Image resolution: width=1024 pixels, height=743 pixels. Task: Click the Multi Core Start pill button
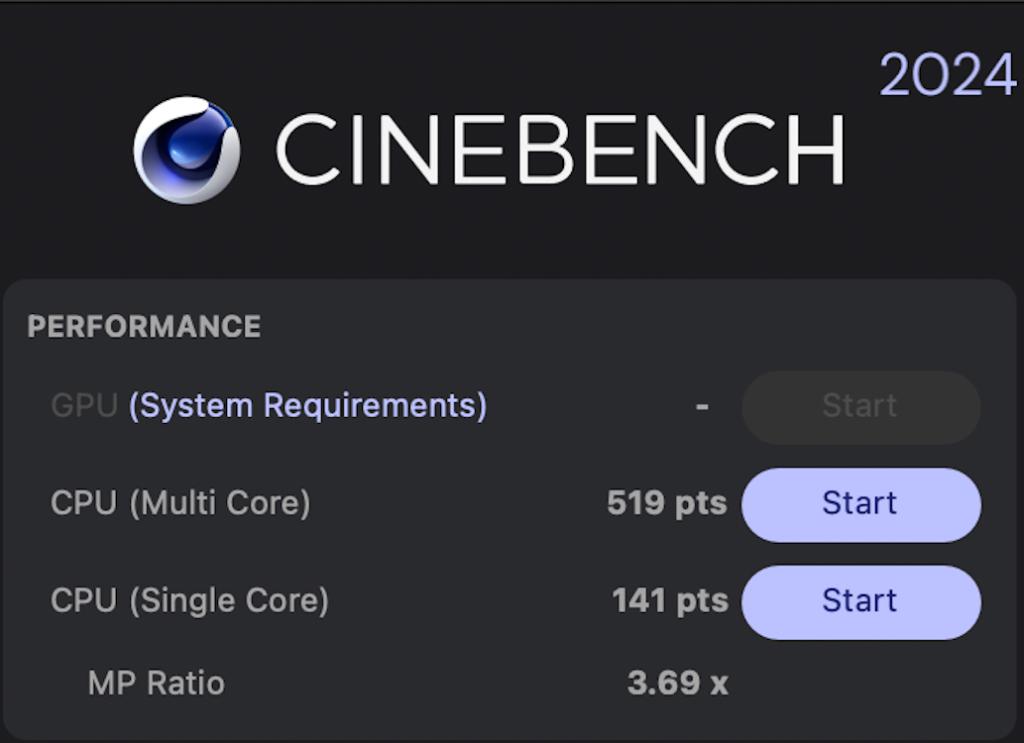860,503
